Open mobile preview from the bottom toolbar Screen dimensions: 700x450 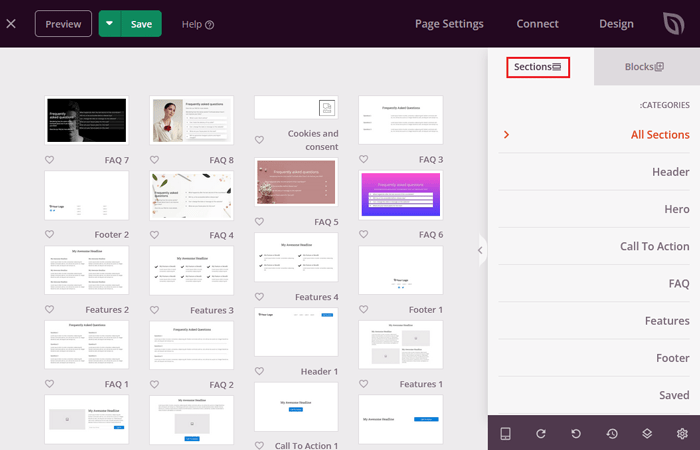pyautogui.click(x=506, y=433)
